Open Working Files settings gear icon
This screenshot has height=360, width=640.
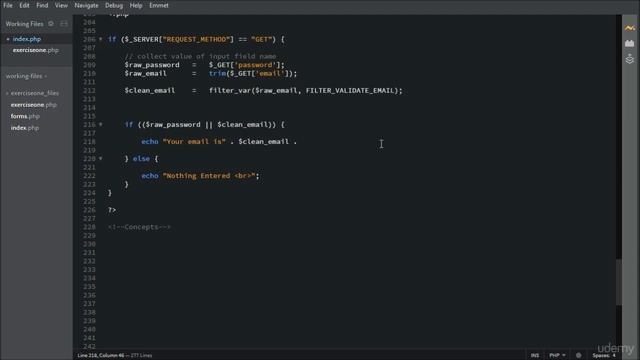click(51, 24)
